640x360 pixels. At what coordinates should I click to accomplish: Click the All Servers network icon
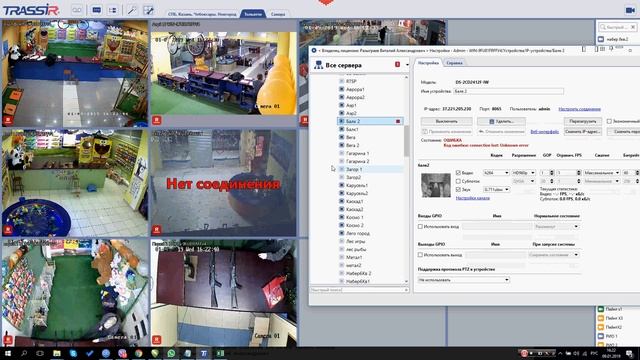[318, 65]
